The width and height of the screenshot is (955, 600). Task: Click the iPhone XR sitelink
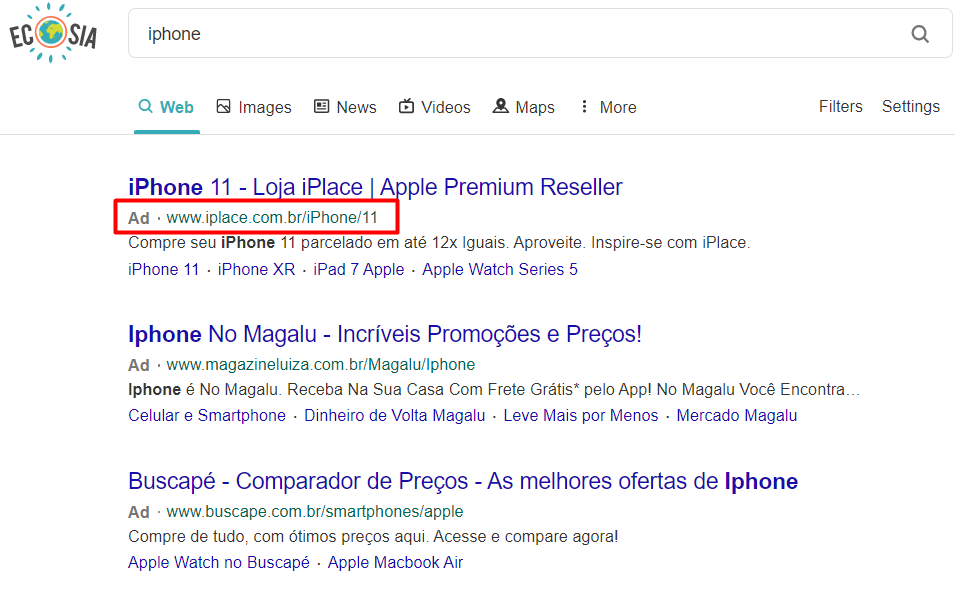click(x=253, y=269)
